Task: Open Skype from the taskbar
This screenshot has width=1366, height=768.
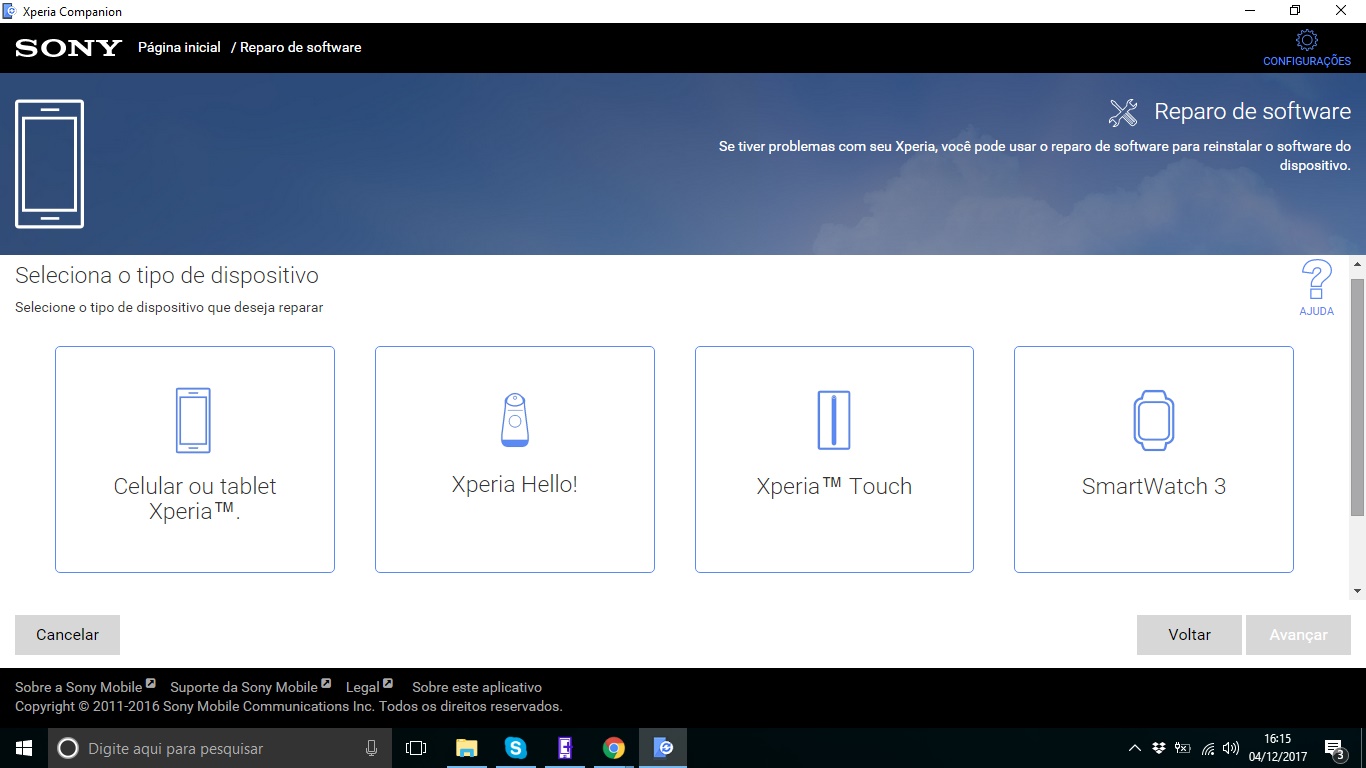Action: [515, 748]
